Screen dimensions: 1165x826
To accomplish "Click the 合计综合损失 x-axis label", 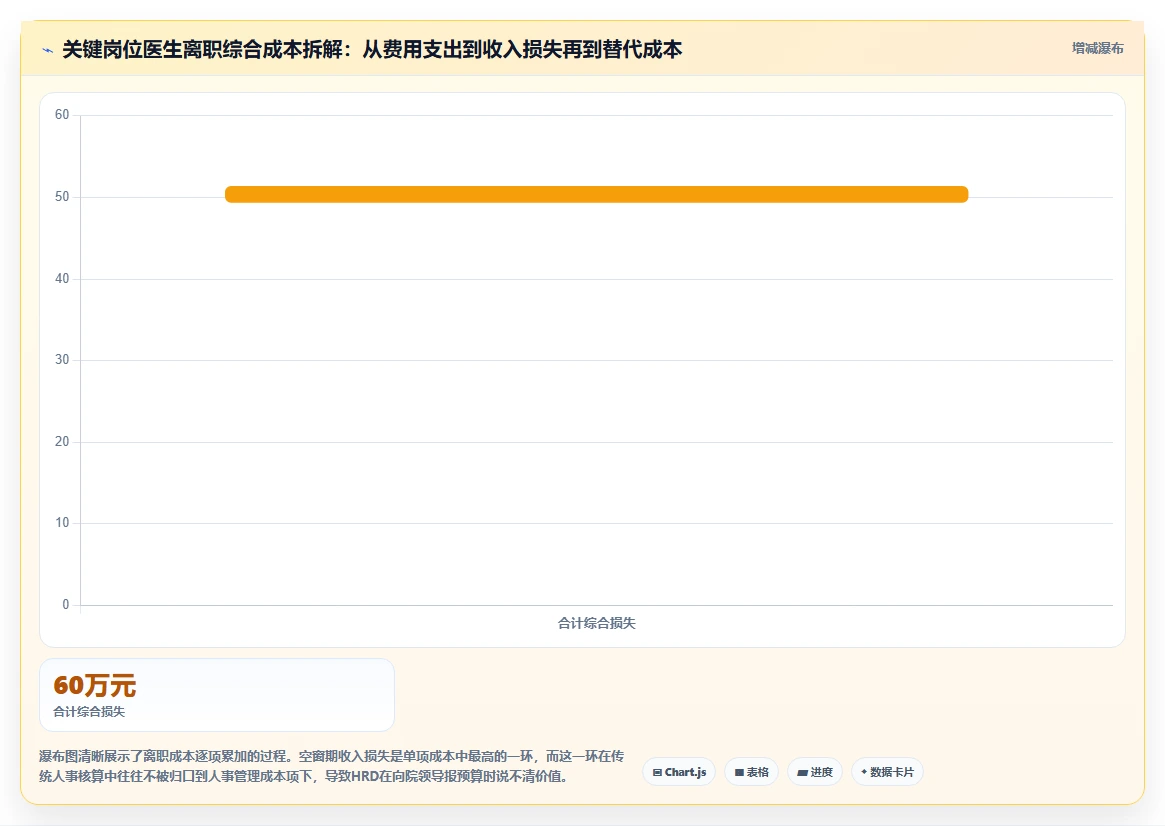I will (597, 623).
